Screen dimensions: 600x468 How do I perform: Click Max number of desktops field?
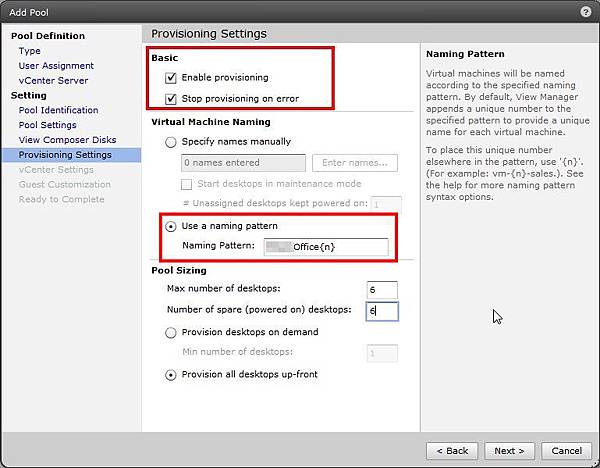pos(382,290)
